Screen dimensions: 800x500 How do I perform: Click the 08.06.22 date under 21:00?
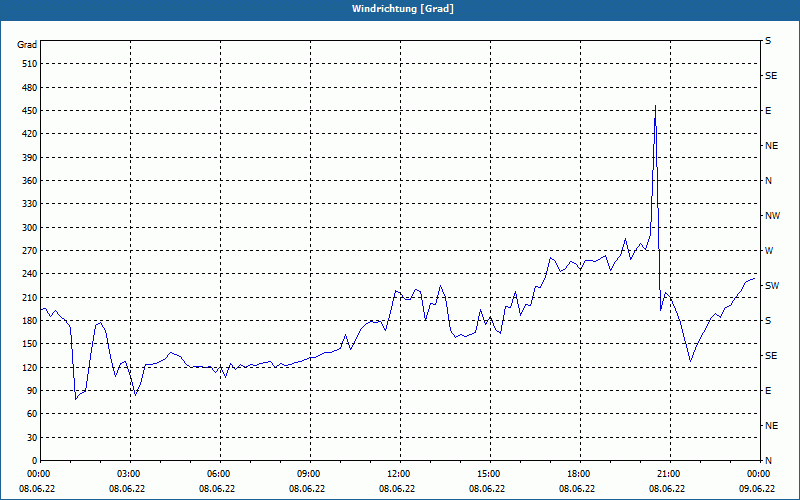pyautogui.click(x=667, y=489)
